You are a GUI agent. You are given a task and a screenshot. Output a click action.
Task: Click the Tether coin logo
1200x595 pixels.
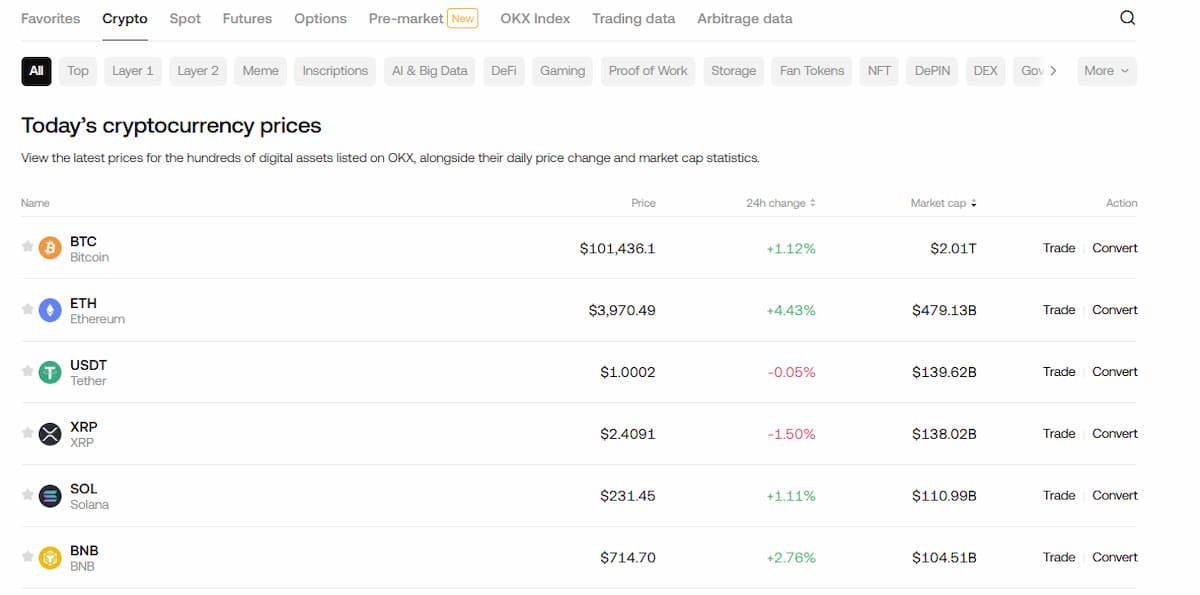pyautogui.click(x=50, y=372)
